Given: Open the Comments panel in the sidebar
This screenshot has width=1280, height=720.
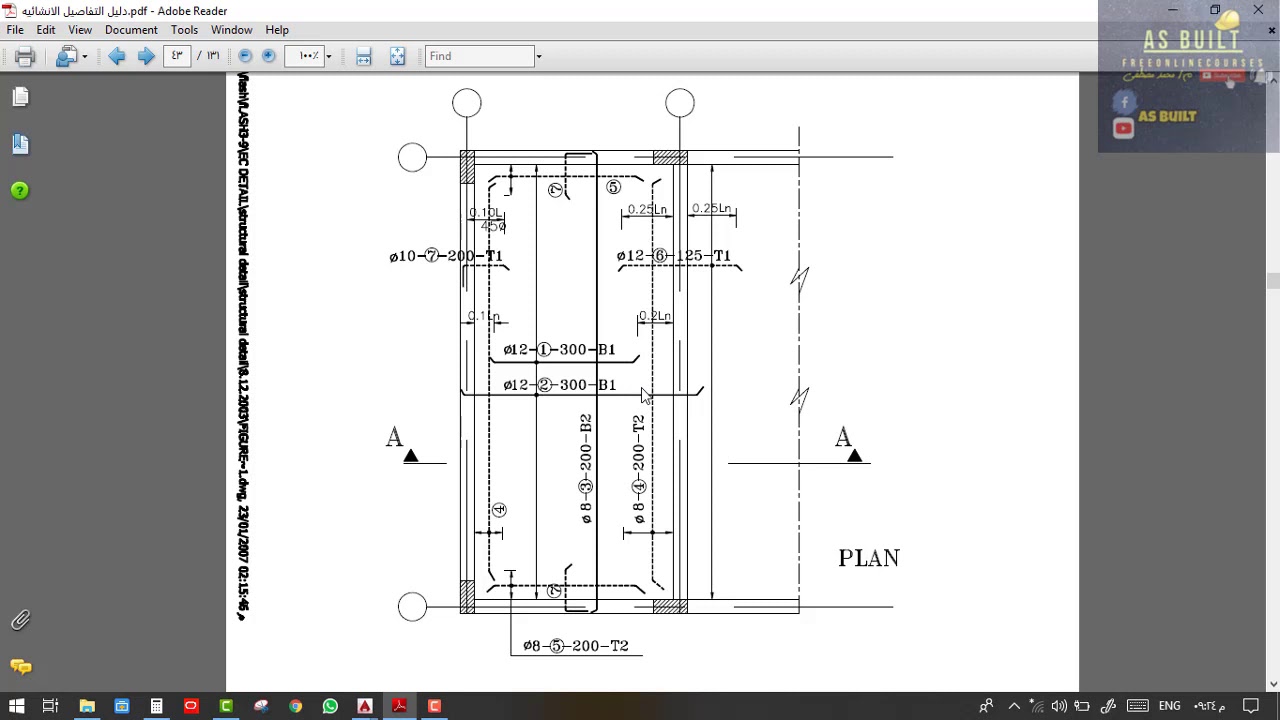Looking at the screenshot, I should [x=20, y=667].
